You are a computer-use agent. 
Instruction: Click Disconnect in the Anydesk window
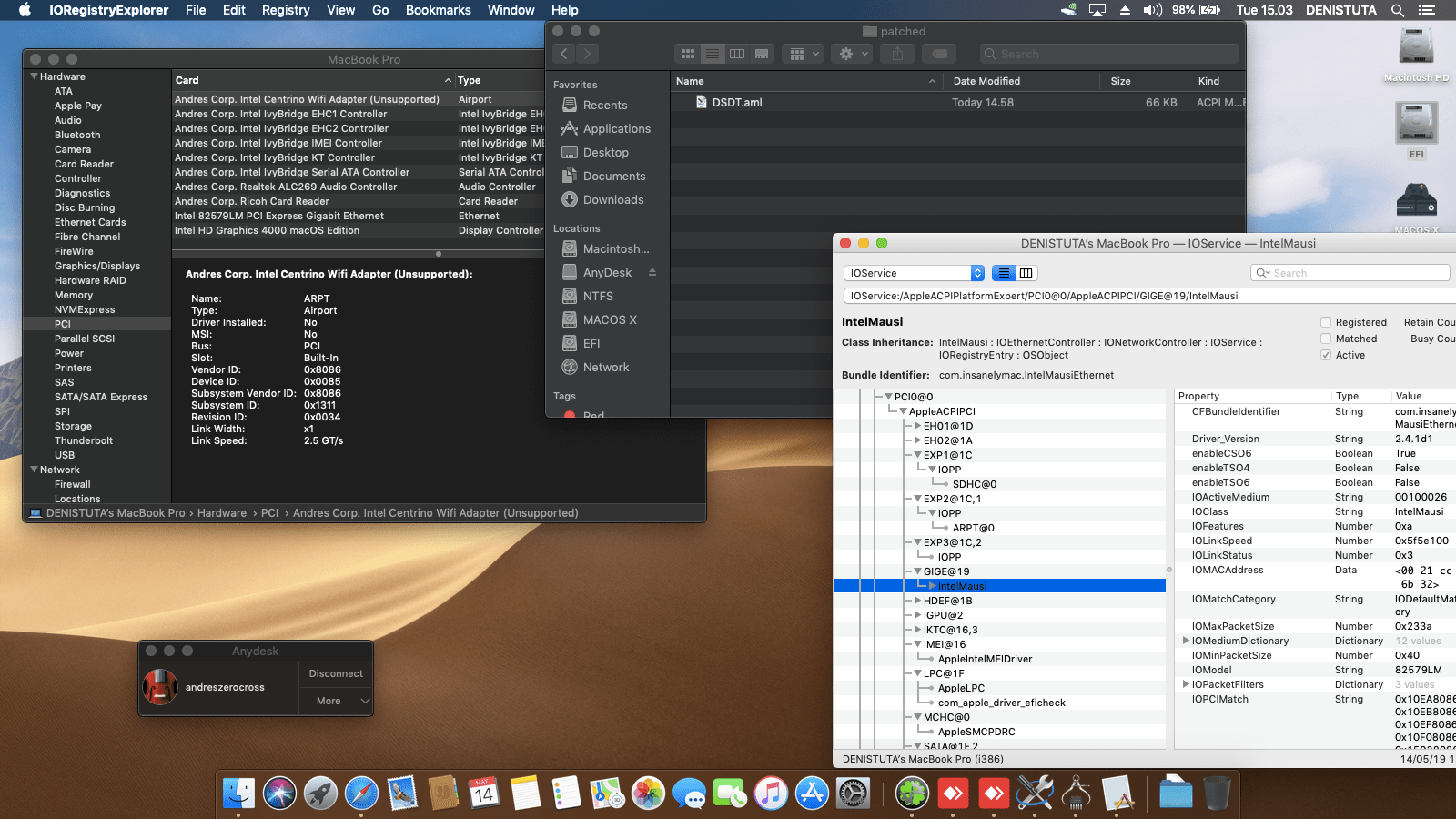(x=336, y=673)
